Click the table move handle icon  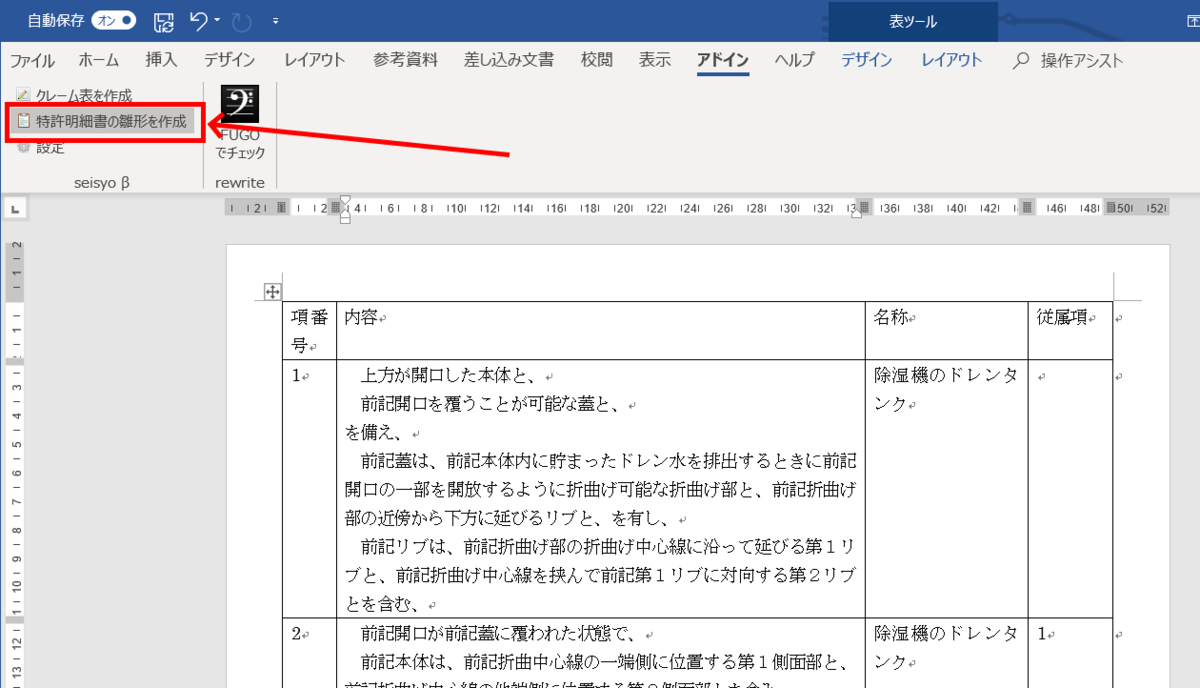[x=270, y=292]
